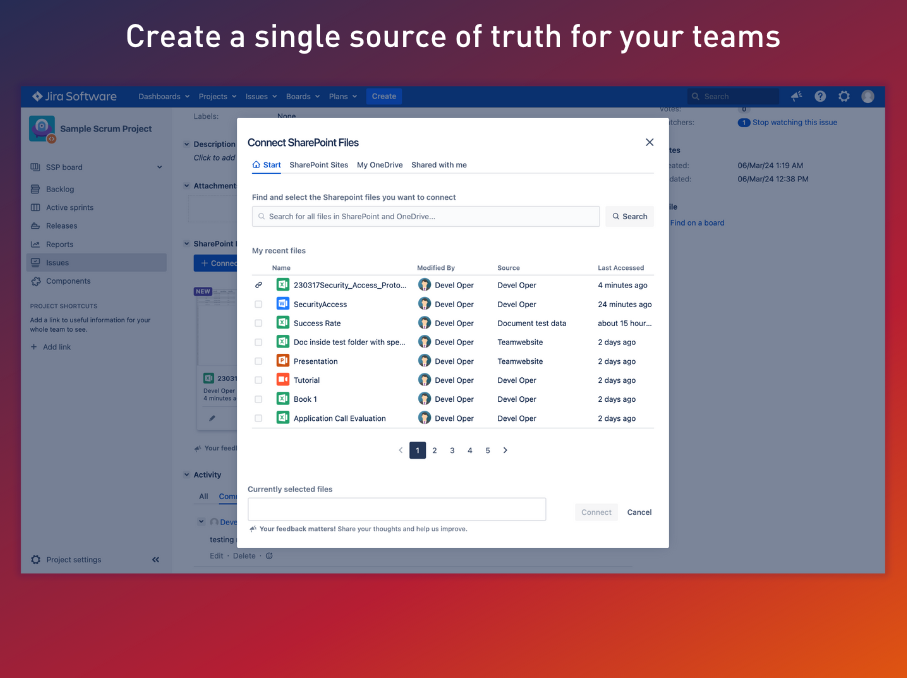Click the SharePoint file search field

click(426, 216)
